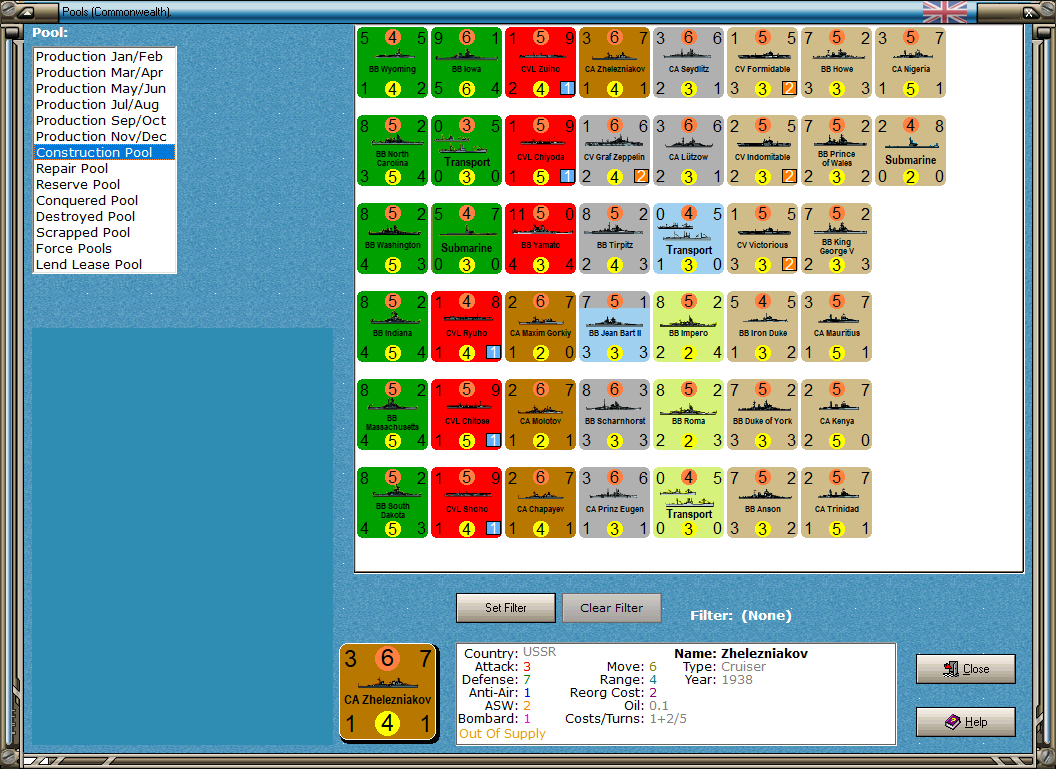Pick the BB Iron Duke counter
This screenshot has width=1056, height=769.
click(x=763, y=327)
